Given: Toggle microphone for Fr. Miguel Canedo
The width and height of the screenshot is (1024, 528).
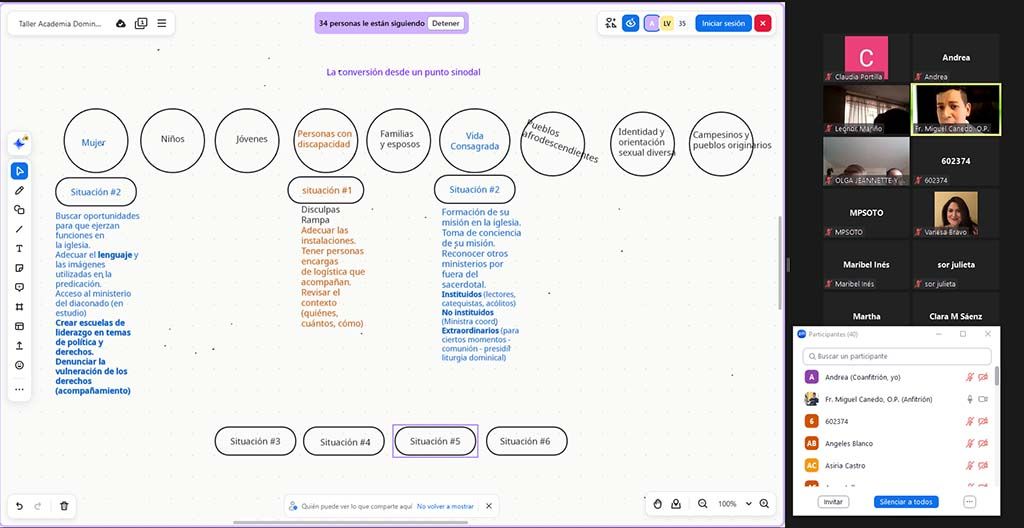Looking at the screenshot, I should point(970,399).
